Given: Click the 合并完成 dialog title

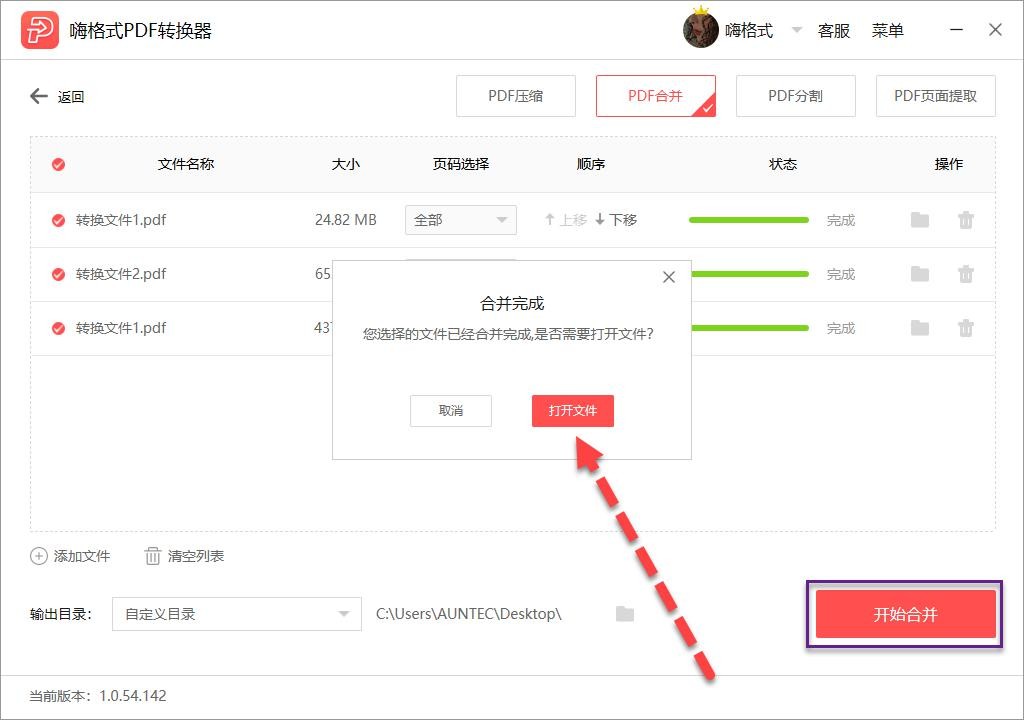Looking at the screenshot, I should [512, 304].
